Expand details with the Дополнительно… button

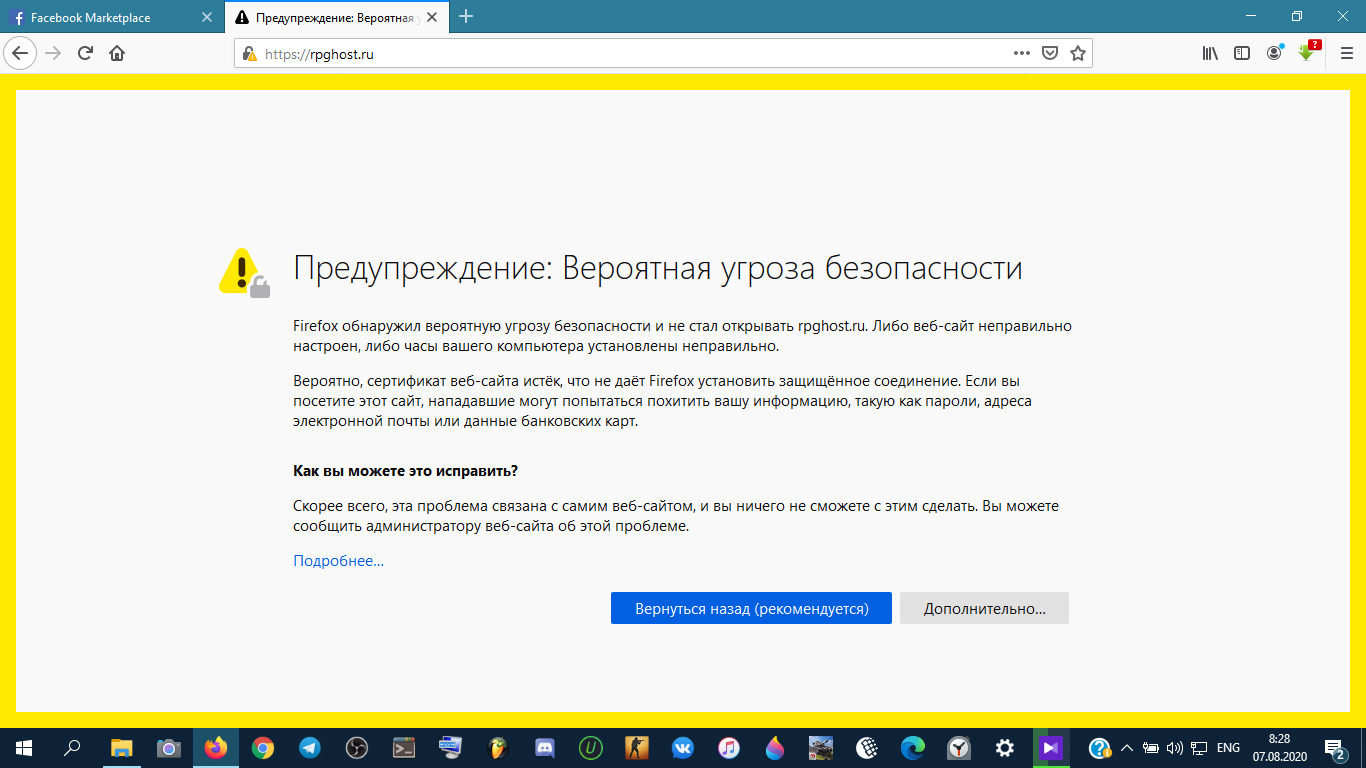coord(984,608)
